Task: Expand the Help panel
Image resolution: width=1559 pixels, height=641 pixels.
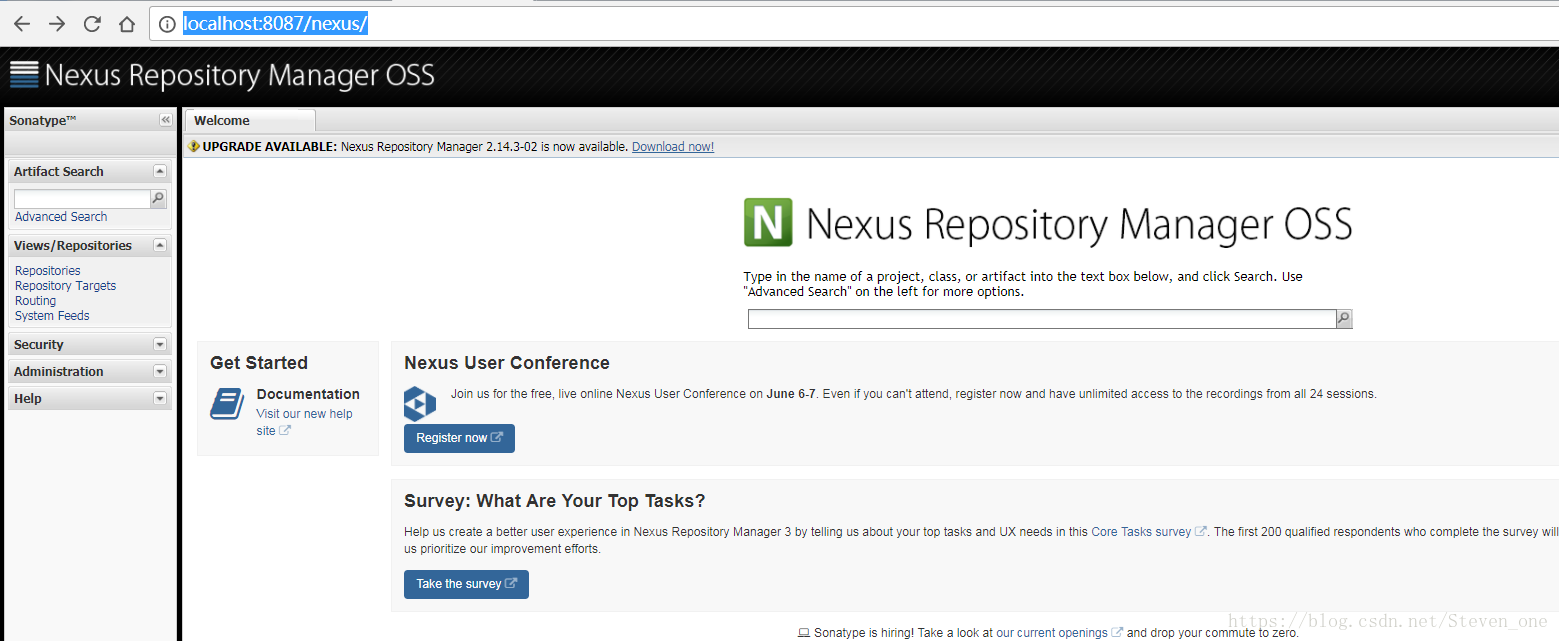Action: pyautogui.click(x=160, y=398)
